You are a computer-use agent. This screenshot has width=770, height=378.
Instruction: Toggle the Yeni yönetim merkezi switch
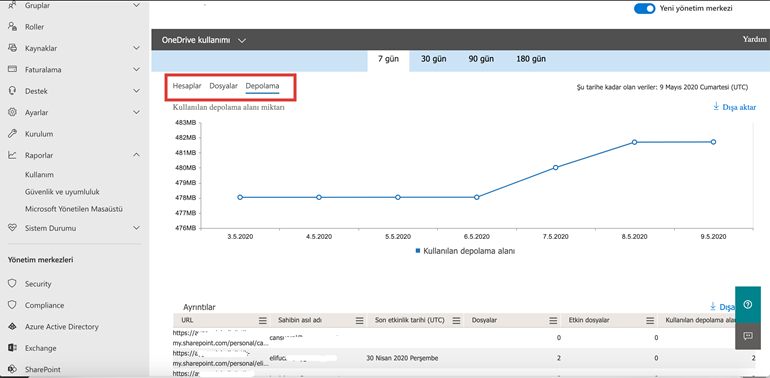coord(645,8)
